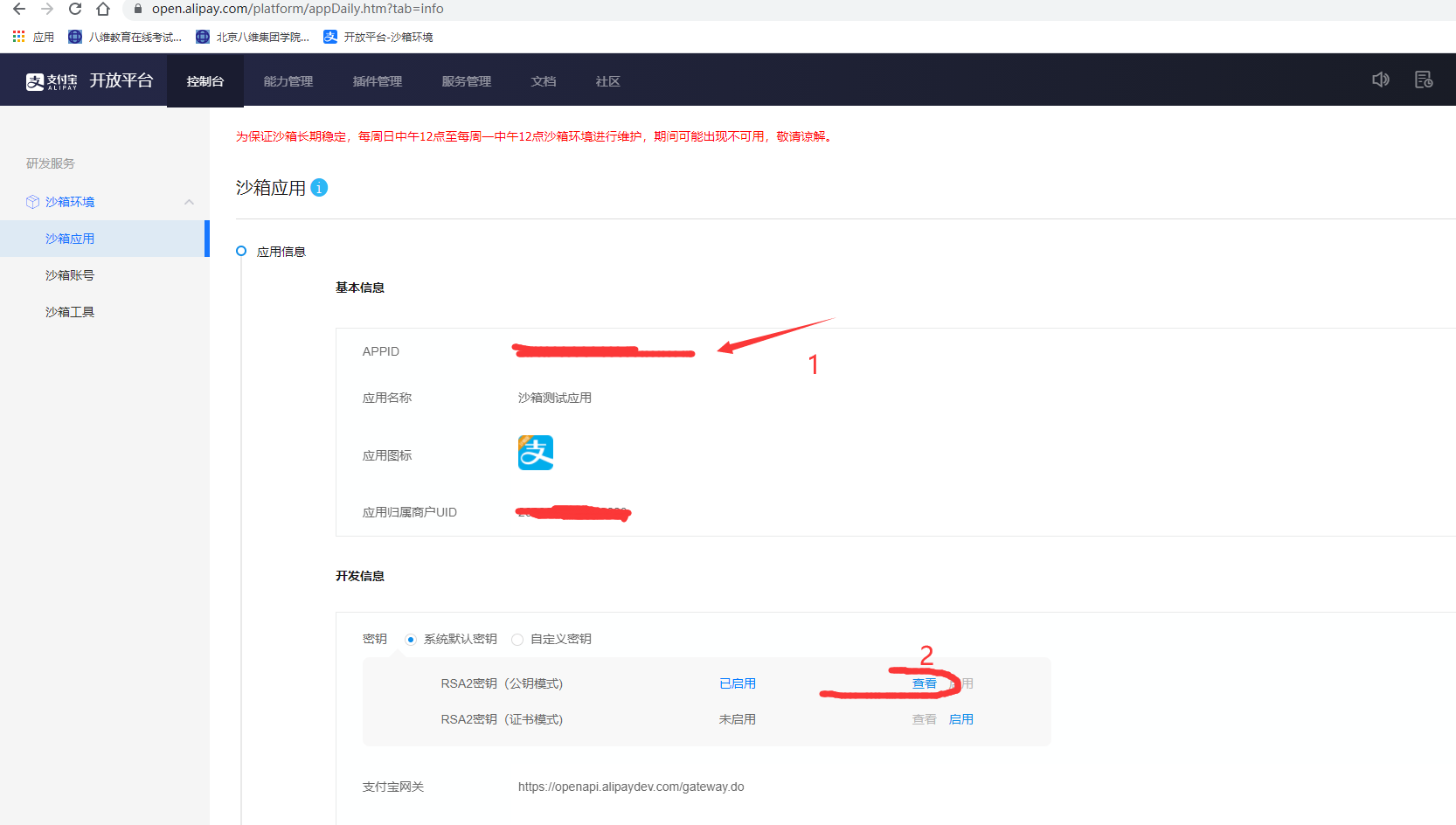Click the padlock site security icon
The image size is (1456, 825).
137,9
